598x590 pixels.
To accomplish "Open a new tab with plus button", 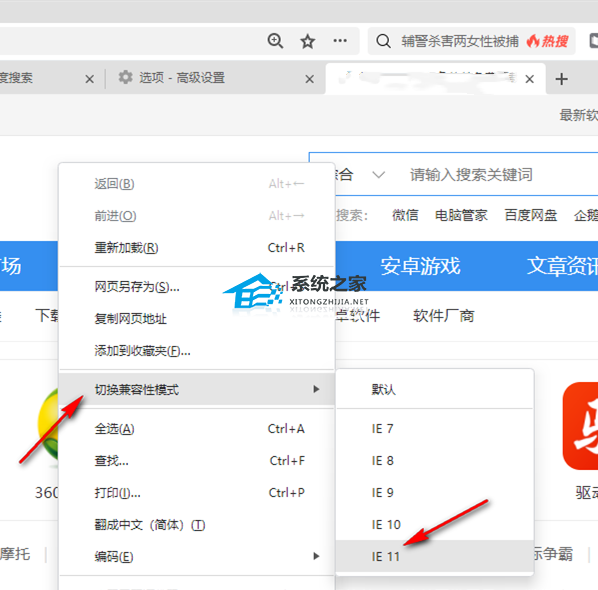I will click(x=561, y=79).
